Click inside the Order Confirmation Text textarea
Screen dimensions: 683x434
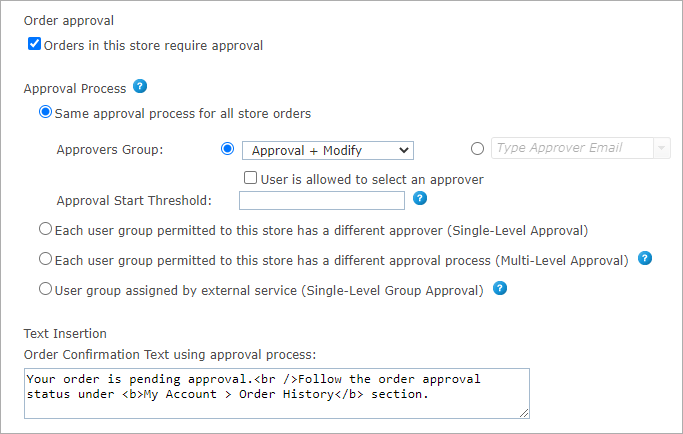coord(276,393)
